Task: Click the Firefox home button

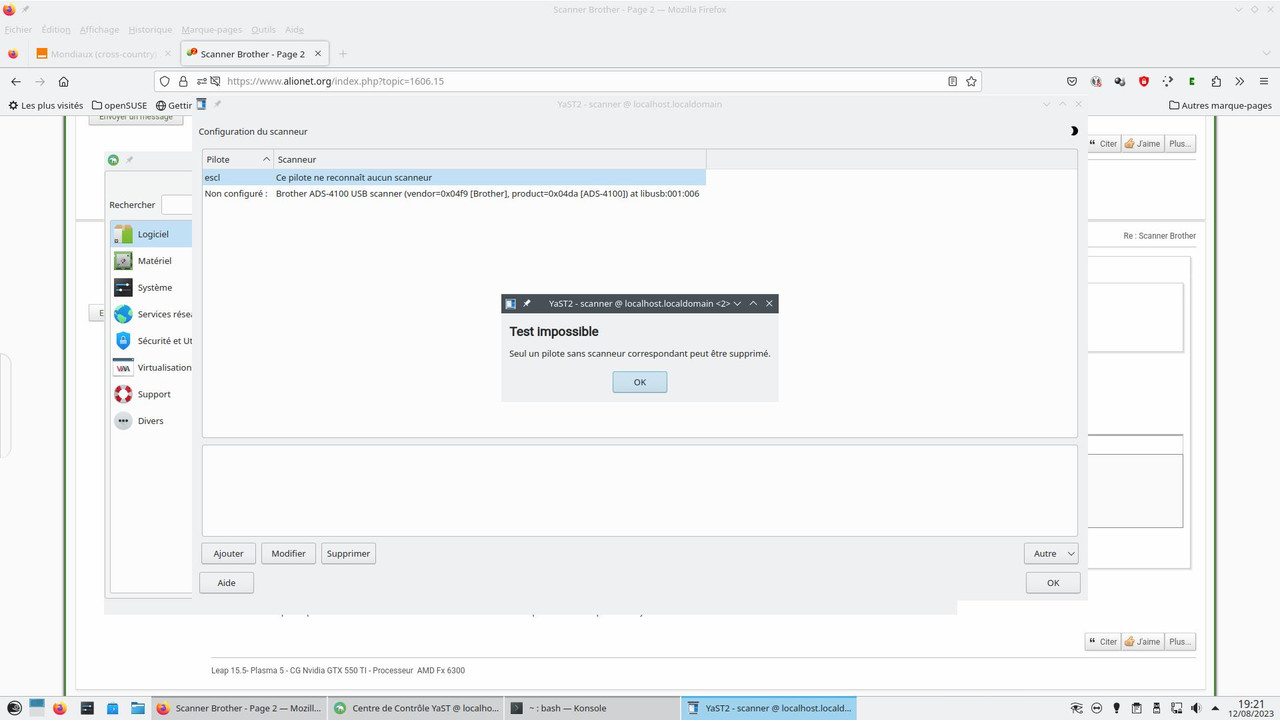Action: (x=64, y=81)
